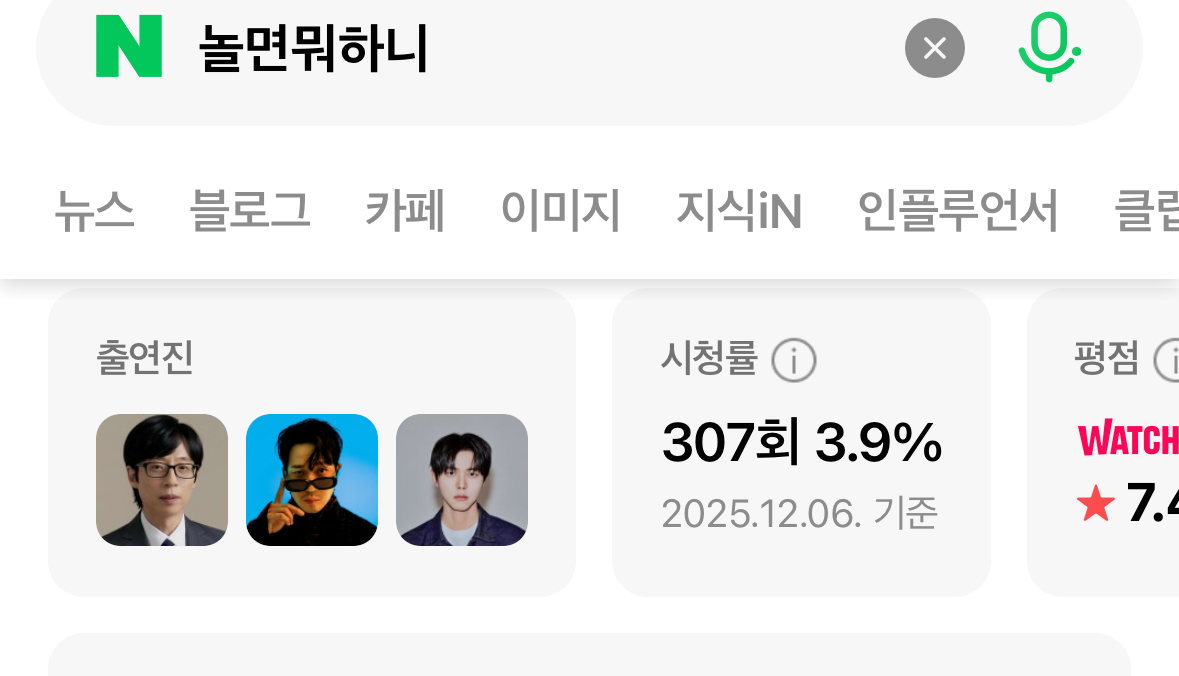Switch to the 이미지 tab
The width and height of the screenshot is (1179, 676).
pos(561,211)
